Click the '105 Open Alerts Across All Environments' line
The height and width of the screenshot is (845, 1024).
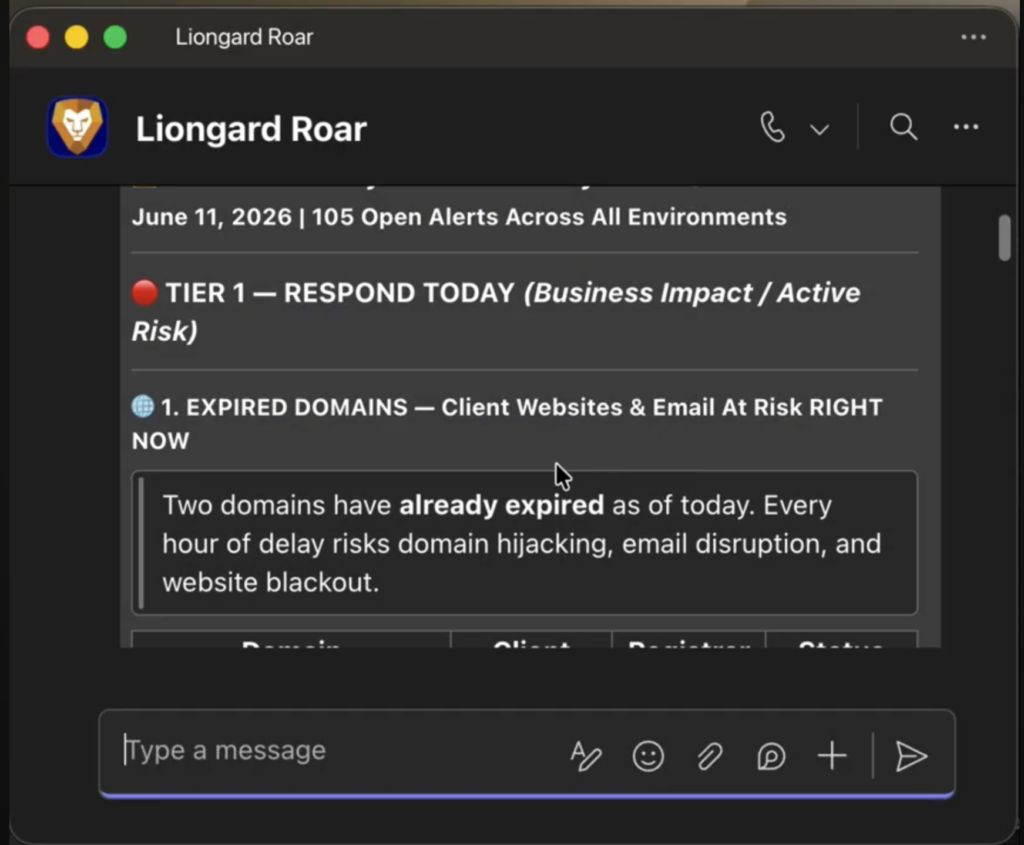click(549, 217)
